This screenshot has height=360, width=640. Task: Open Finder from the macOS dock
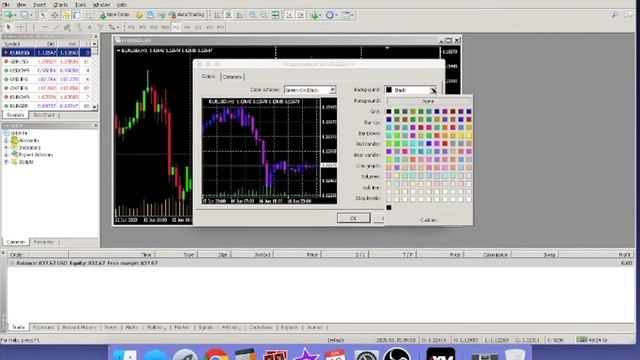point(124,354)
